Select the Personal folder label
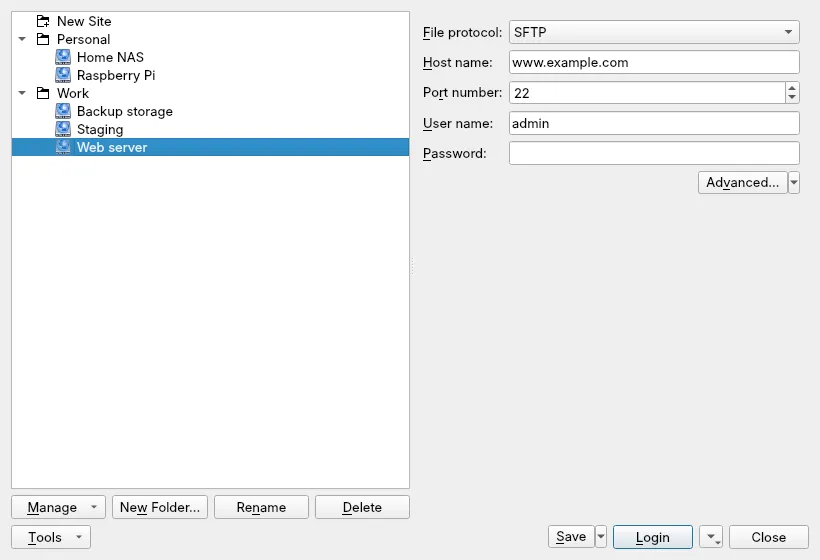The width and height of the screenshot is (820, 560). click(84, 39)
